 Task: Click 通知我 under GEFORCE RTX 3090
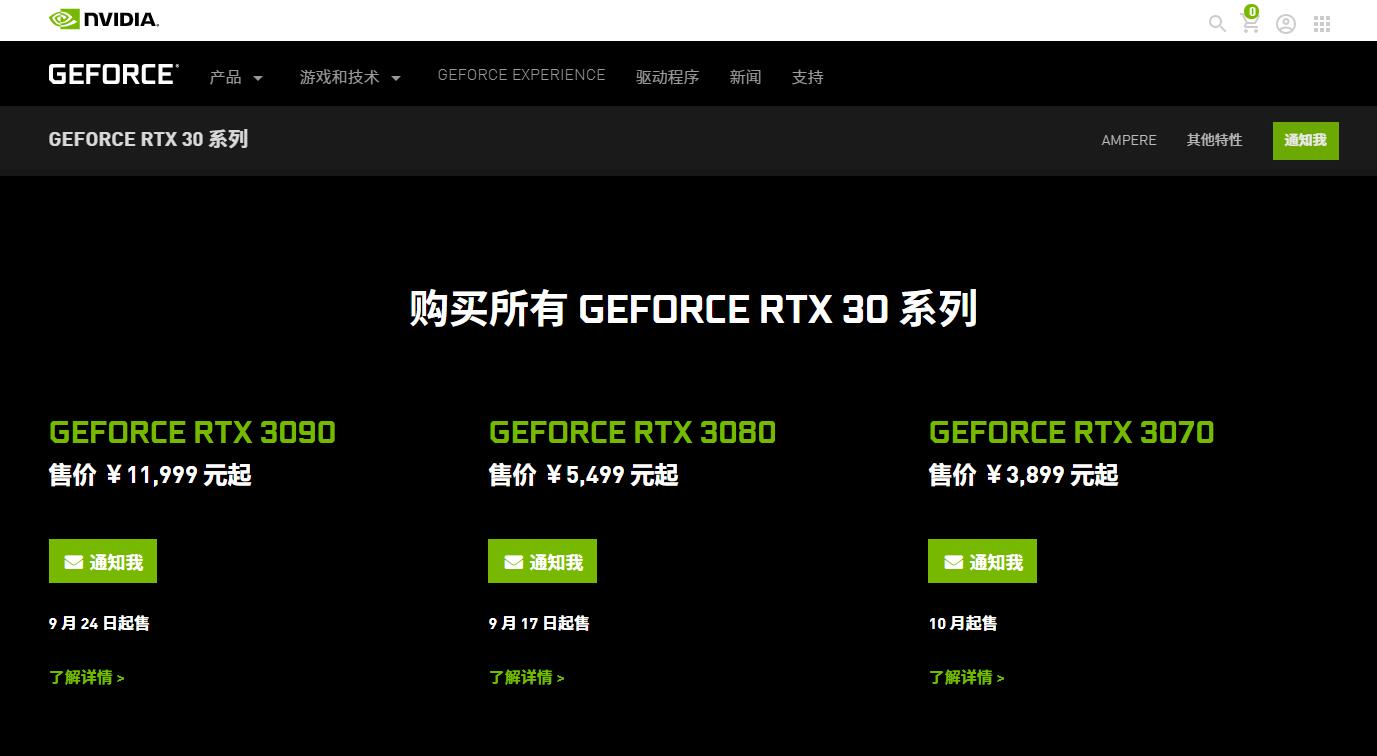(x=103, y=562)
